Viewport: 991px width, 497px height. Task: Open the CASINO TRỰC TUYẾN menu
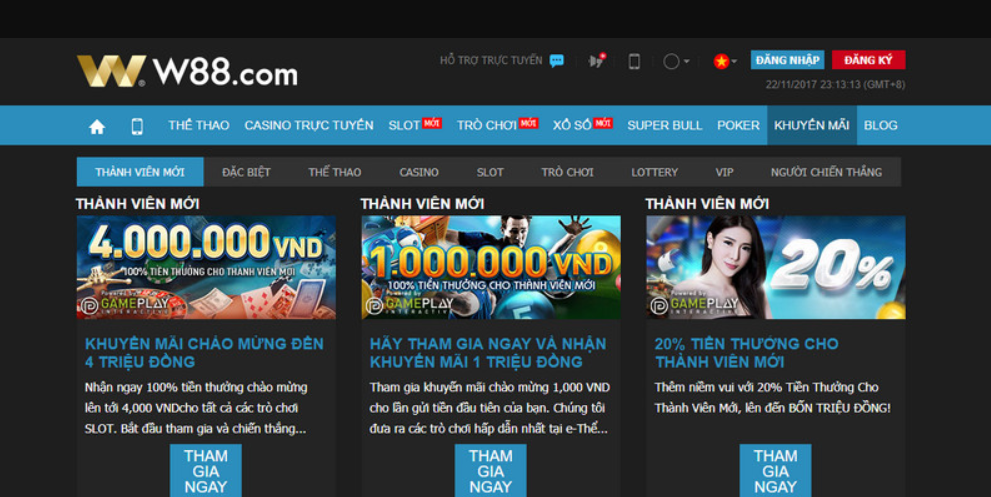pyautogui.click(x=309, y=125)
